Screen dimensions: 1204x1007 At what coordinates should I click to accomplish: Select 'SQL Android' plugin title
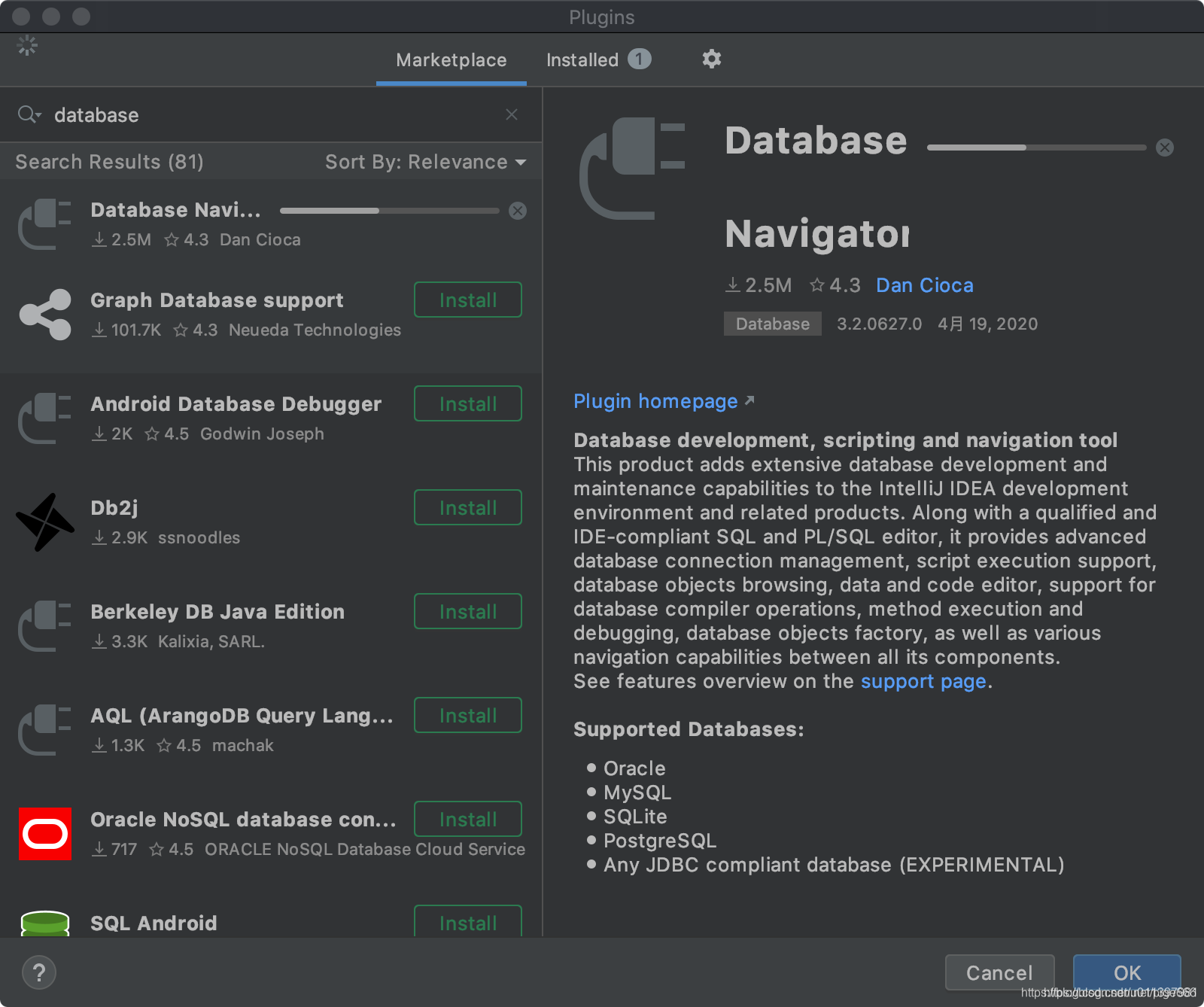(x=154, y=923)
